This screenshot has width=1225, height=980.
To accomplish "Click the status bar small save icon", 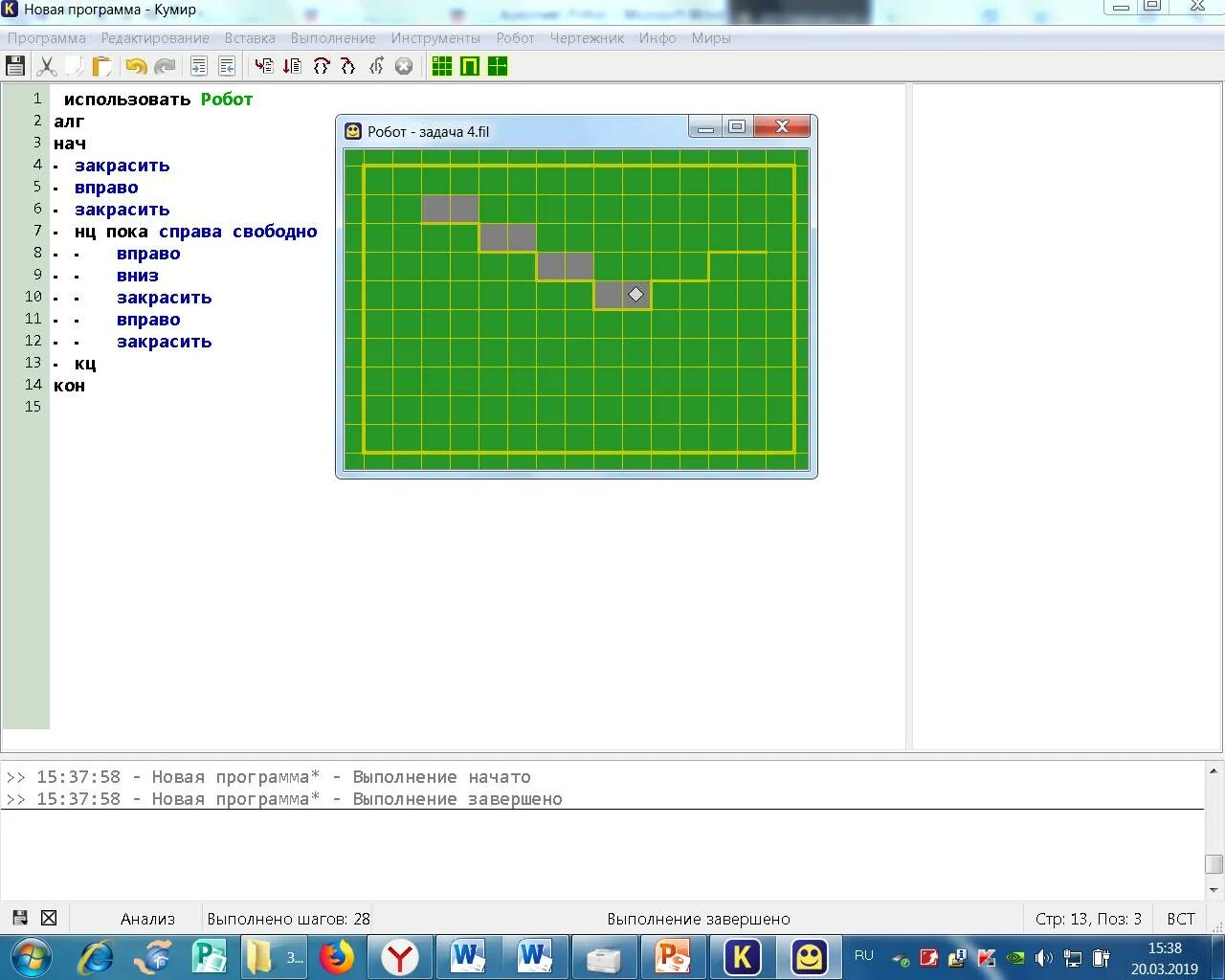I will point(19,918).
